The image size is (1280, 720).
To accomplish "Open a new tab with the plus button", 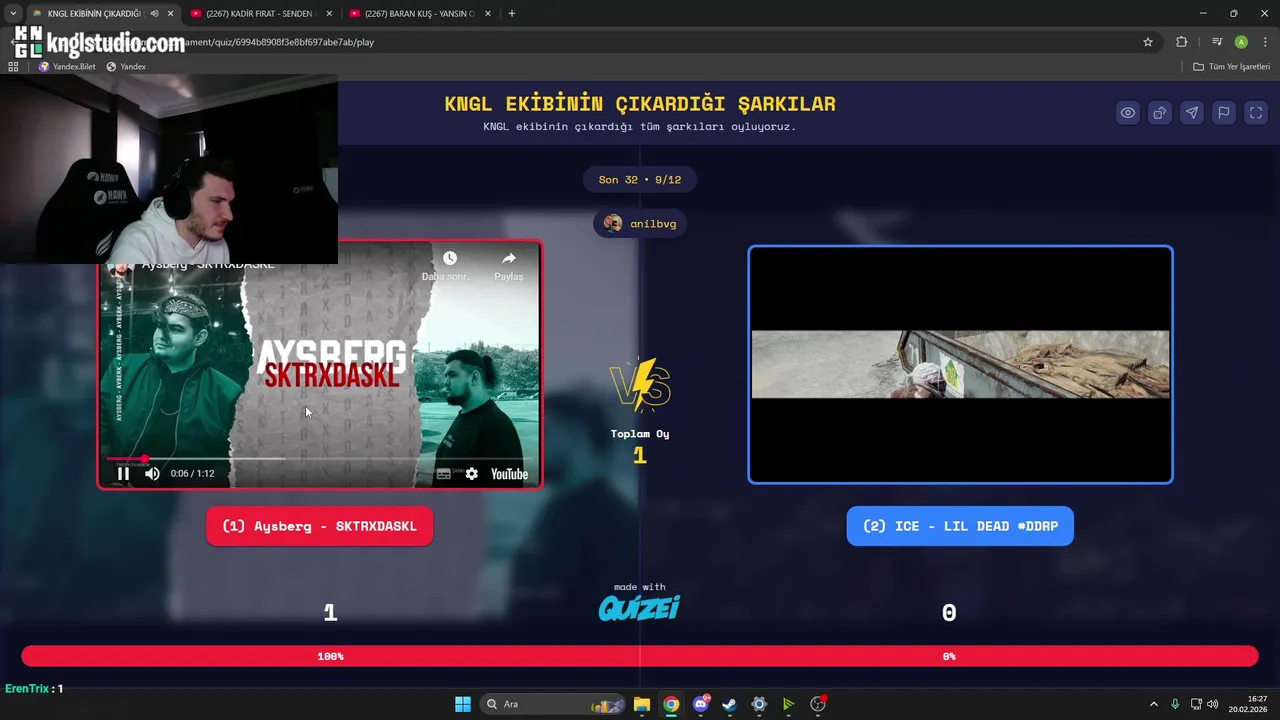I will tap(512, 13).
